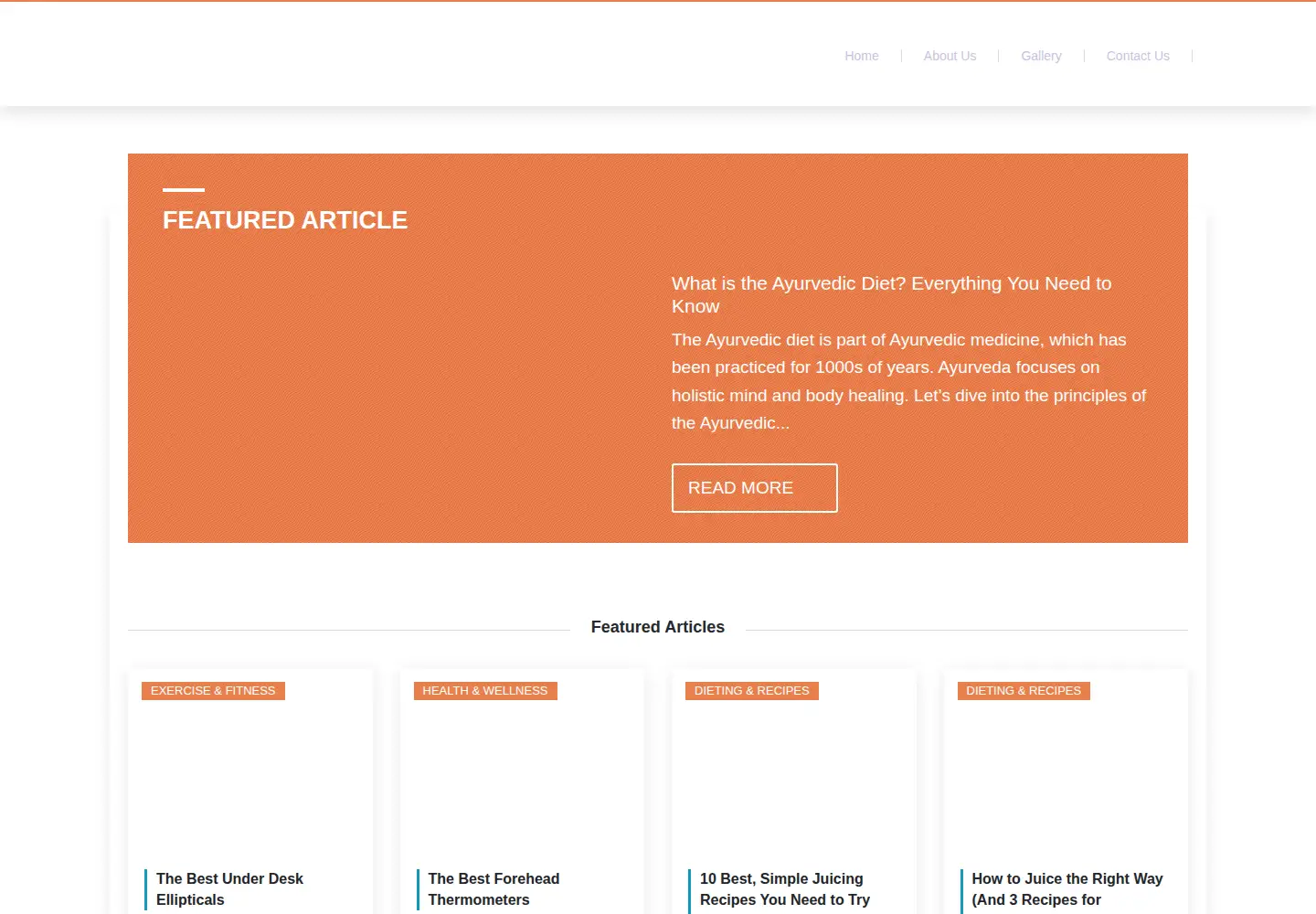Click the Ayurvedic diet excerpt paragraph
The width and height of the screenshot is (1316, 914).
click(x=908, y=381)
